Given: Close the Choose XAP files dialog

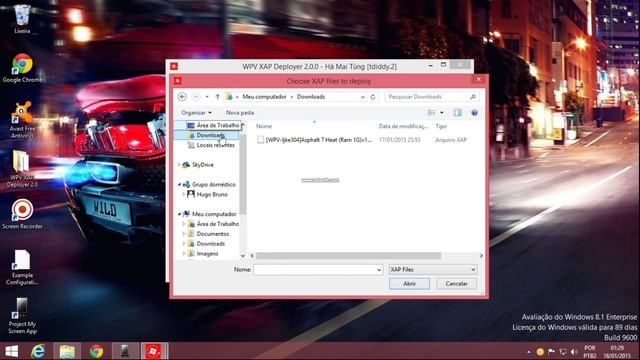Looking at the screenshot, I should [x=478, y=80].
